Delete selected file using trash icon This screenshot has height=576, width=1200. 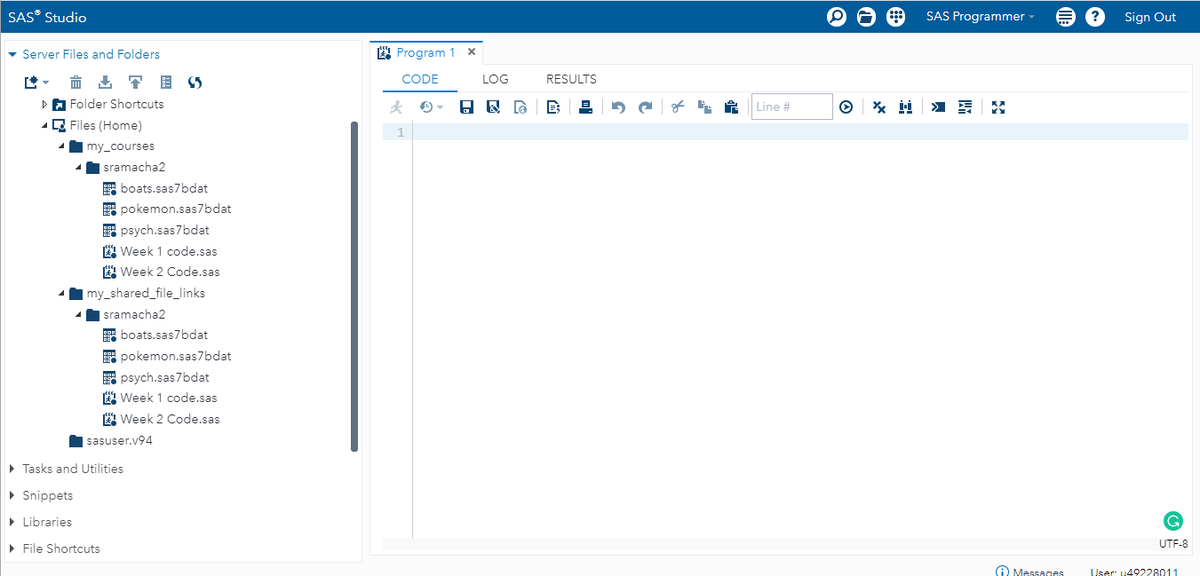(x=76, y=82)
